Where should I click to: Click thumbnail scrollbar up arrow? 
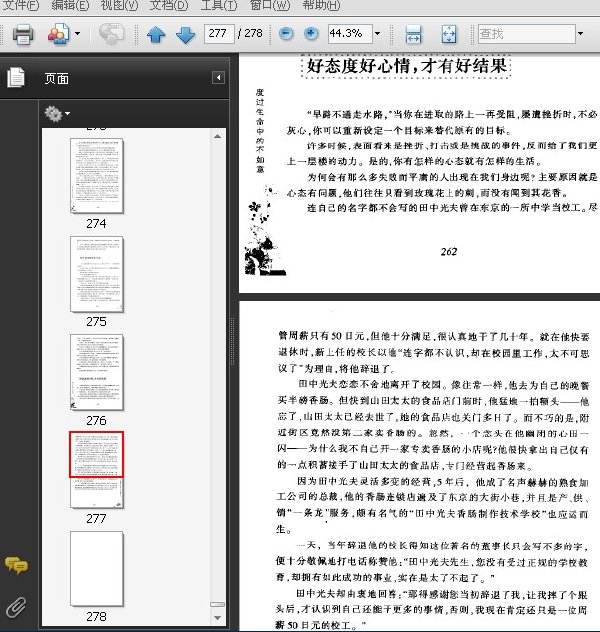pos(218,136)
